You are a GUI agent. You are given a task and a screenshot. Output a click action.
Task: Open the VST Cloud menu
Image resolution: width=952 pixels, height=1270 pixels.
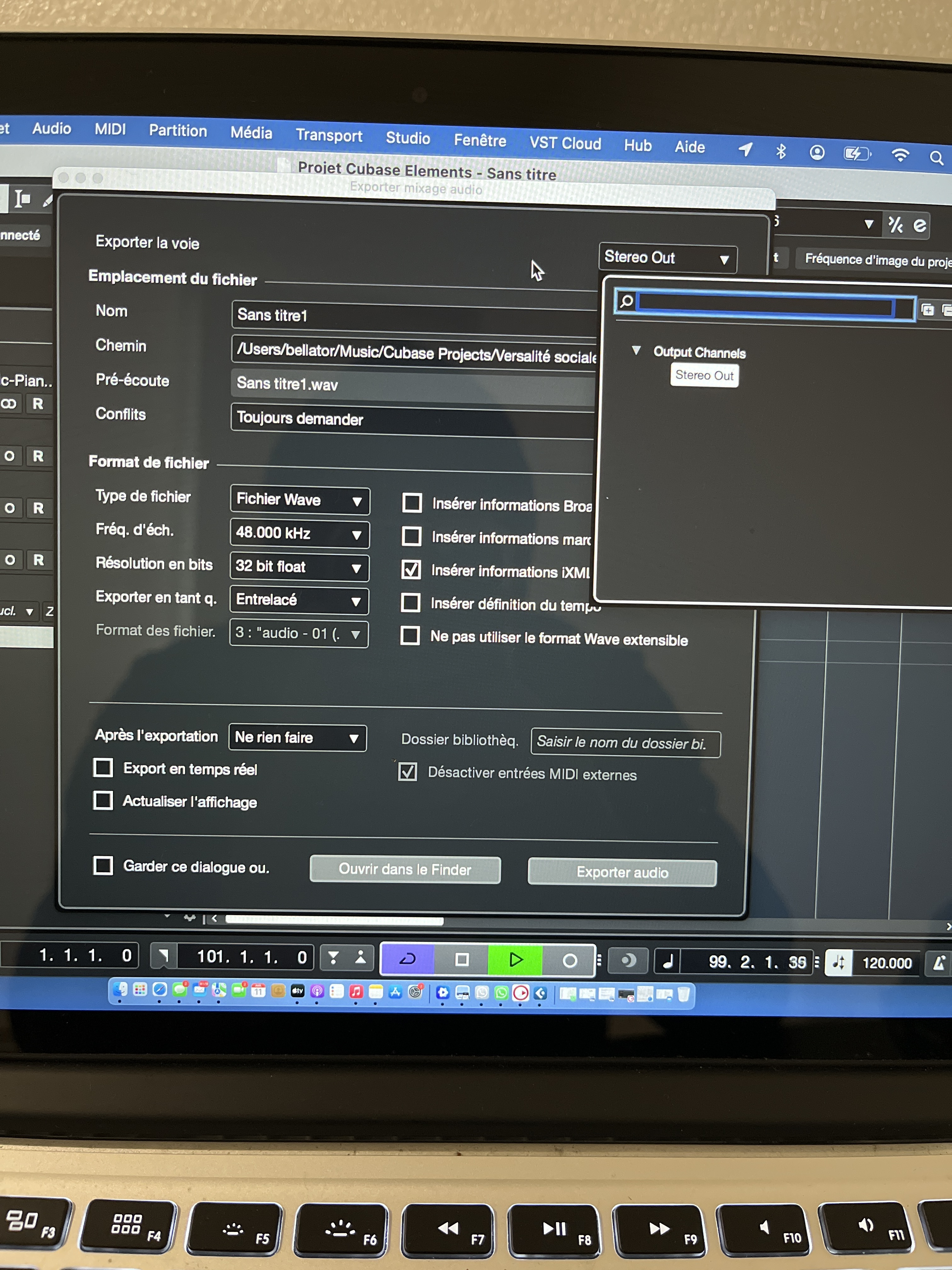click(x=565, y=144)
